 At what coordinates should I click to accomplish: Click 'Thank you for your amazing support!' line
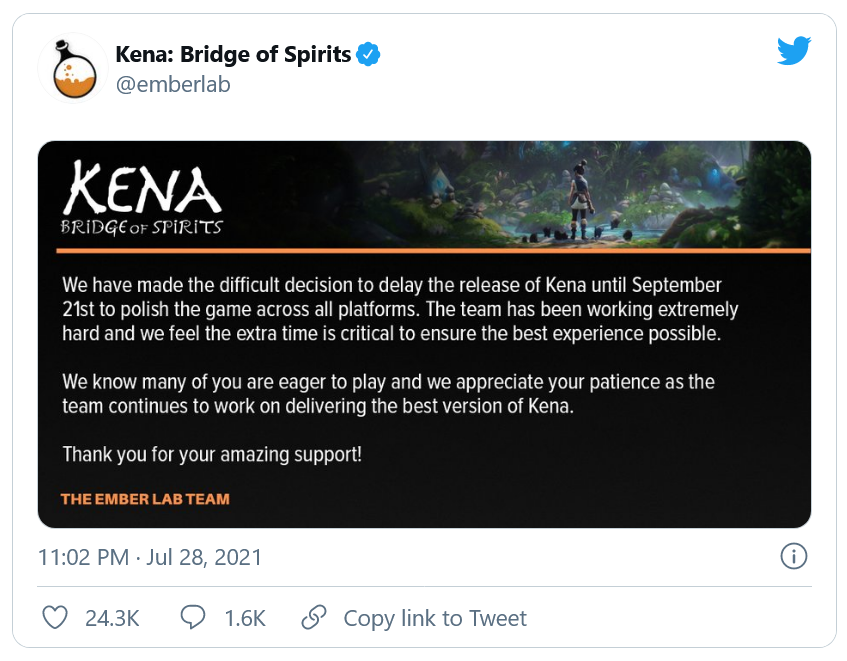[x=212, y=454]
